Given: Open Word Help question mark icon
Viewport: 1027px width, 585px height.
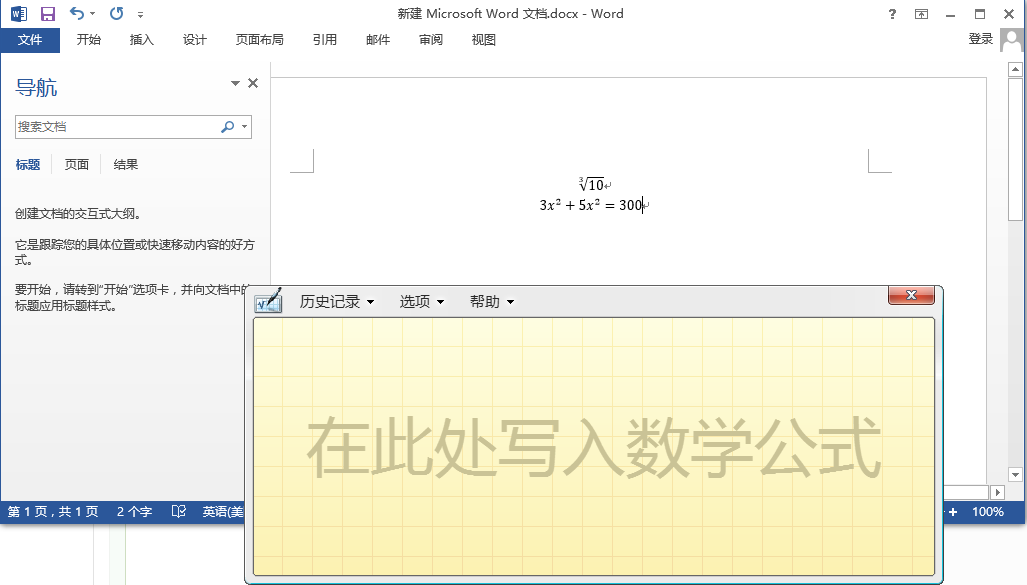Looking at the screenshot, I should coord(892,14).
